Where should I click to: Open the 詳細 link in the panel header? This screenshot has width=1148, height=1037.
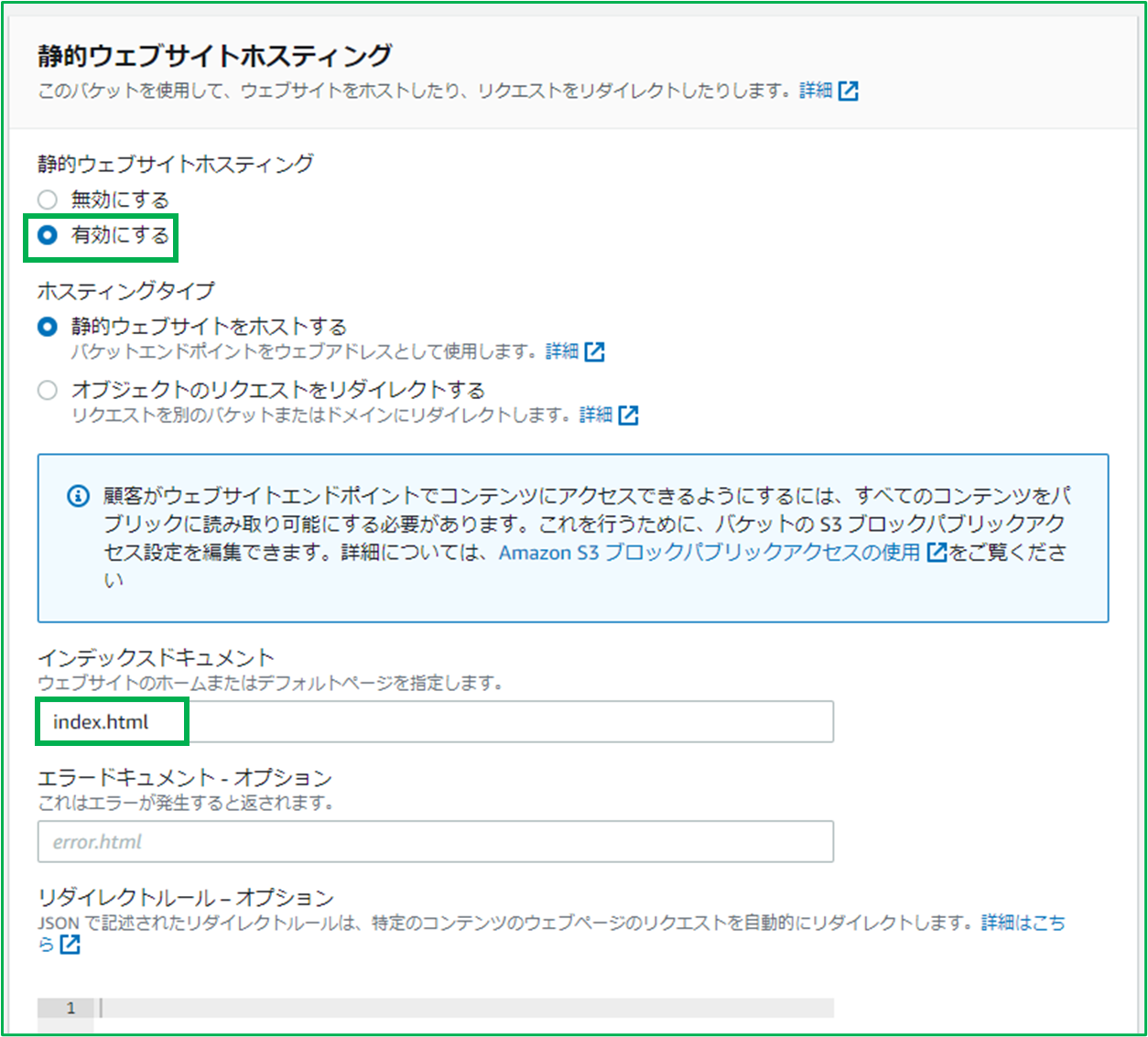coord(816,90)
